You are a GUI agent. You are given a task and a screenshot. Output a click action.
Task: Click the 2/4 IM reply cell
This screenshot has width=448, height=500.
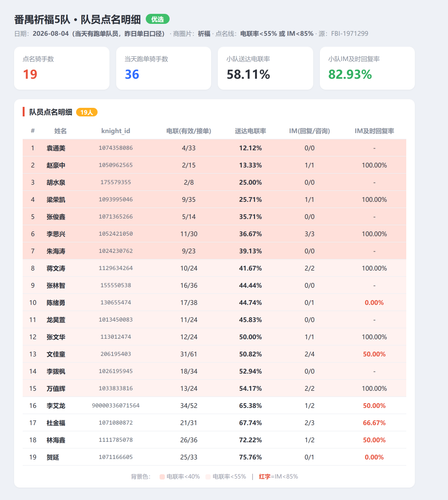tap(309, 354)
